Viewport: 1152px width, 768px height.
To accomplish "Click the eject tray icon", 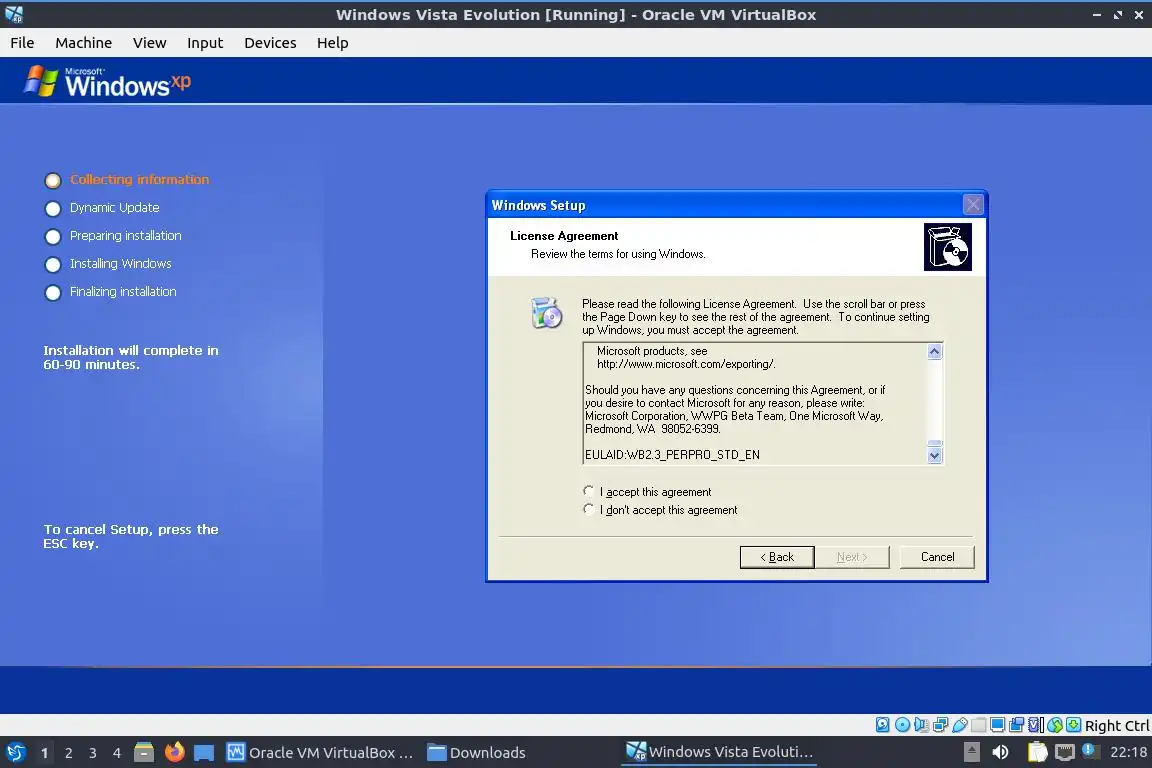I will [971, 752].
